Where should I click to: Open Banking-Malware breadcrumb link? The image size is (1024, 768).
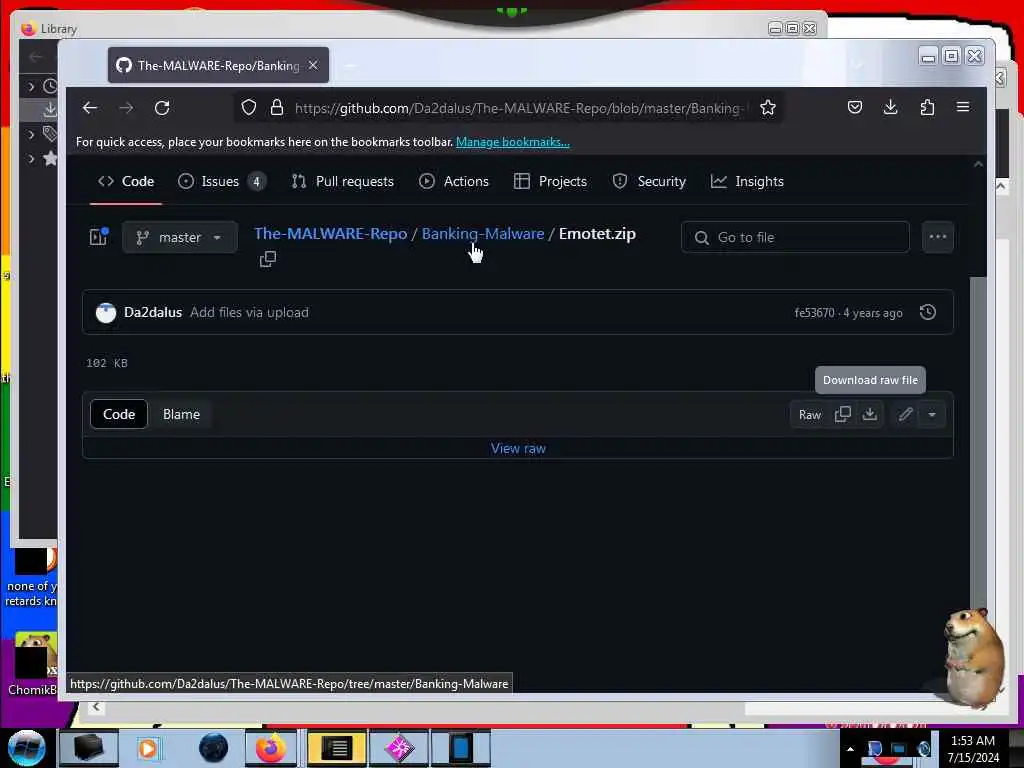click(483, 234)
